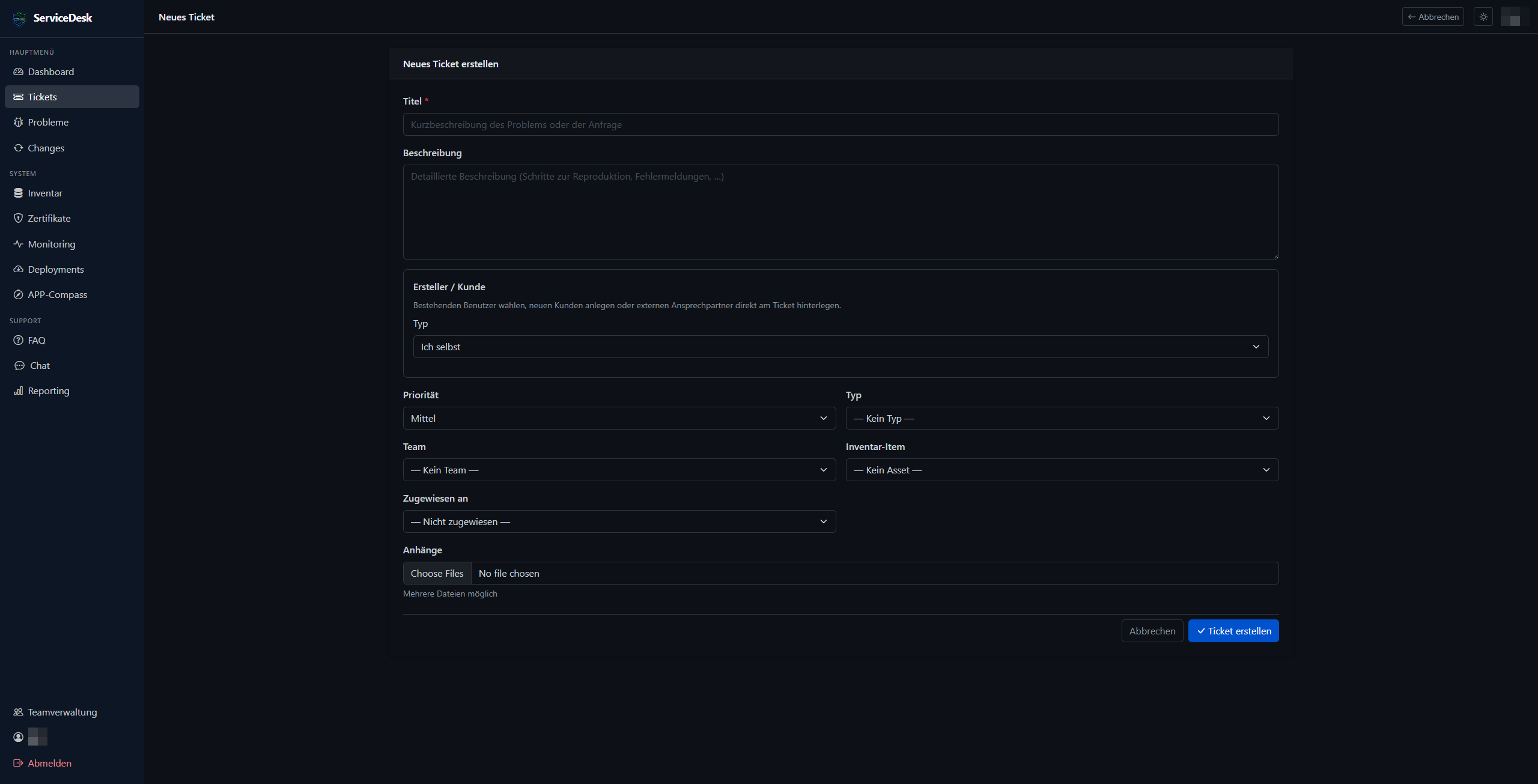The image size is (1538, 784).
Task: Open the Dashboard menu item
Action: pyautogui.click(x=72, y=71)
